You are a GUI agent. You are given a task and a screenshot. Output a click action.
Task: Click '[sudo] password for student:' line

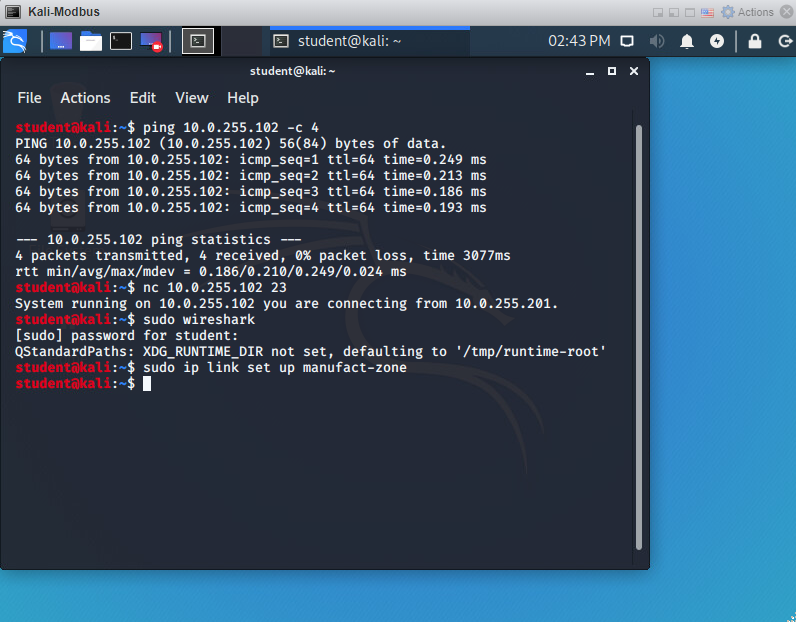(x=126, y=336)
